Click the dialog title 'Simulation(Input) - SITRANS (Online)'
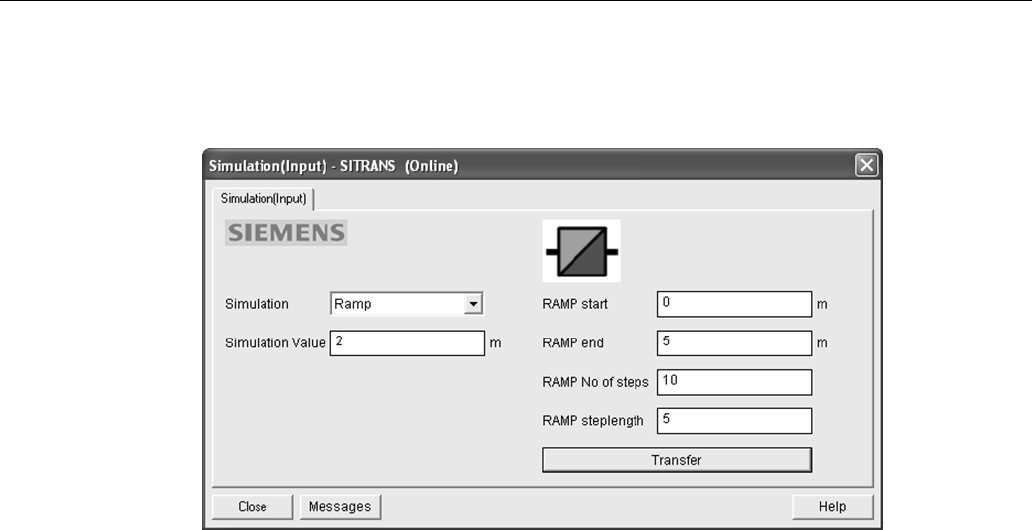 coord(333,166)
